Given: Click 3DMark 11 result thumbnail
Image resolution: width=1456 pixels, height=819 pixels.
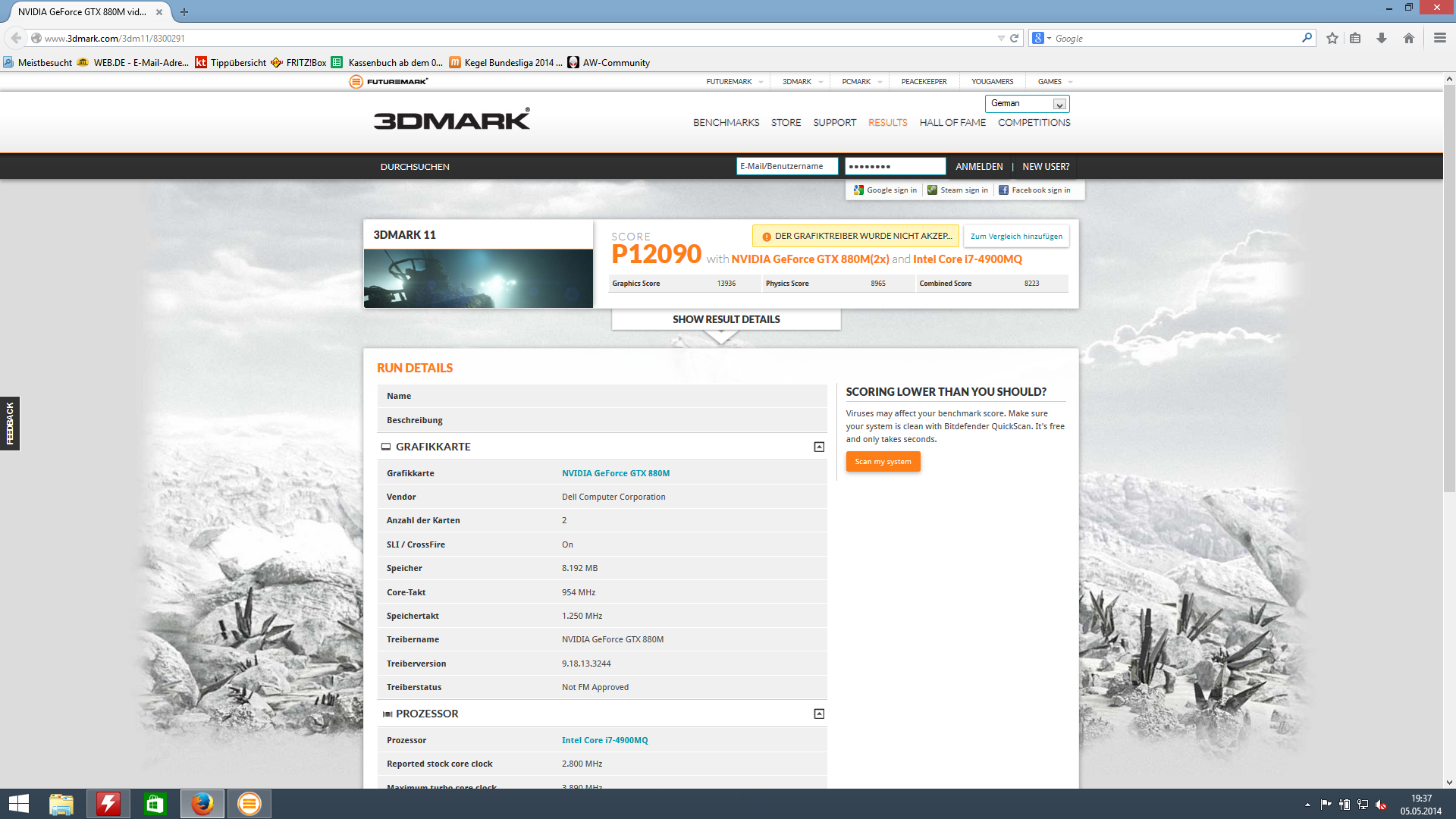Looking at the screenshot, I should click(x=478, y=278).
